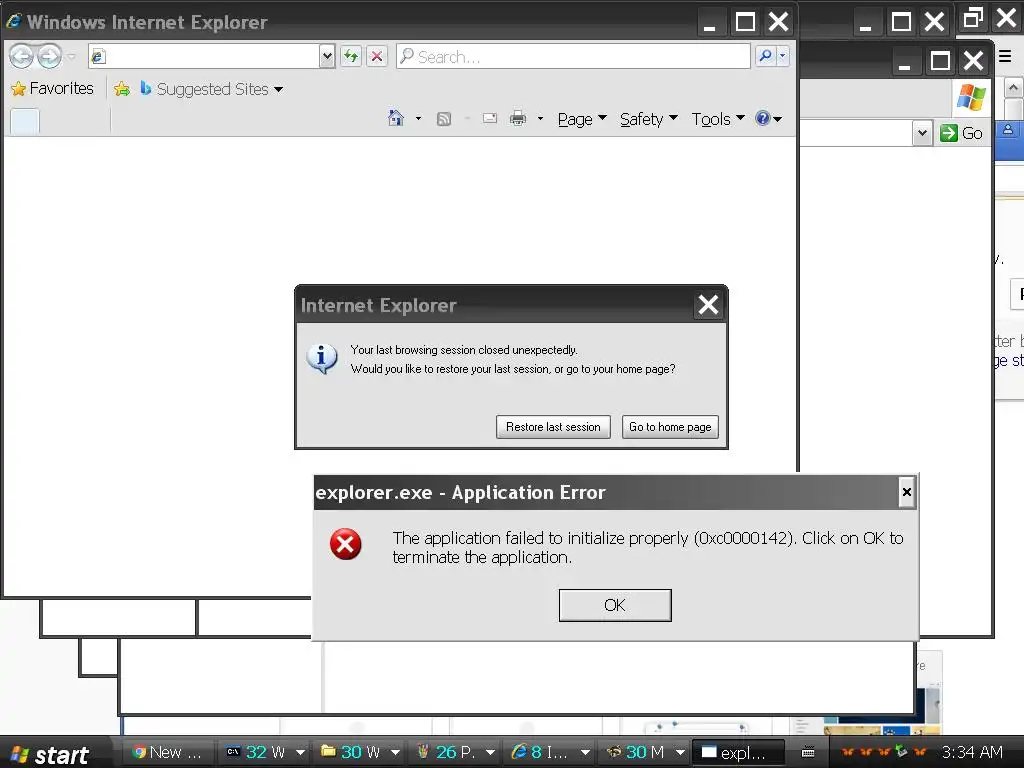Click the red error icon in Application Error dialog
1024x768 pixels.
(x=345, y=544)
